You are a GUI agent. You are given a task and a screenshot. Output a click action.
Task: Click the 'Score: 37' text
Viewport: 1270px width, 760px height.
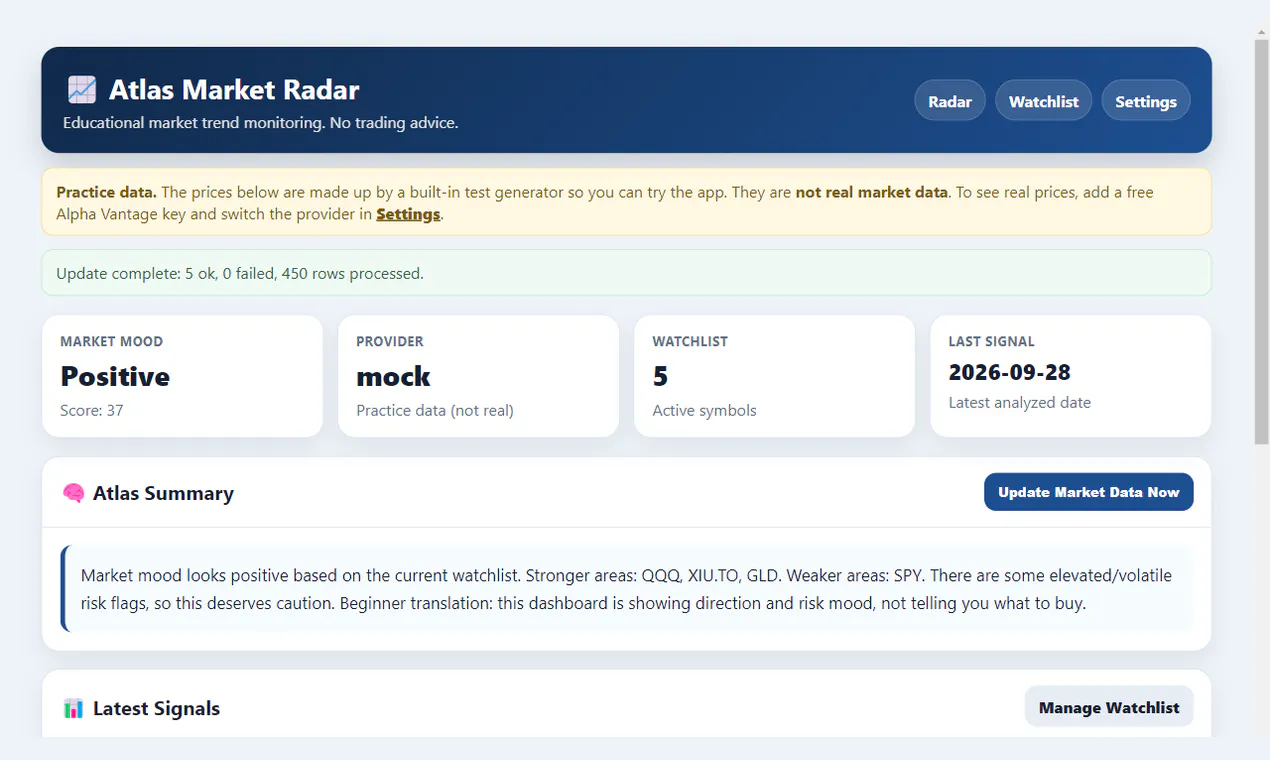[x=92, y=410]
